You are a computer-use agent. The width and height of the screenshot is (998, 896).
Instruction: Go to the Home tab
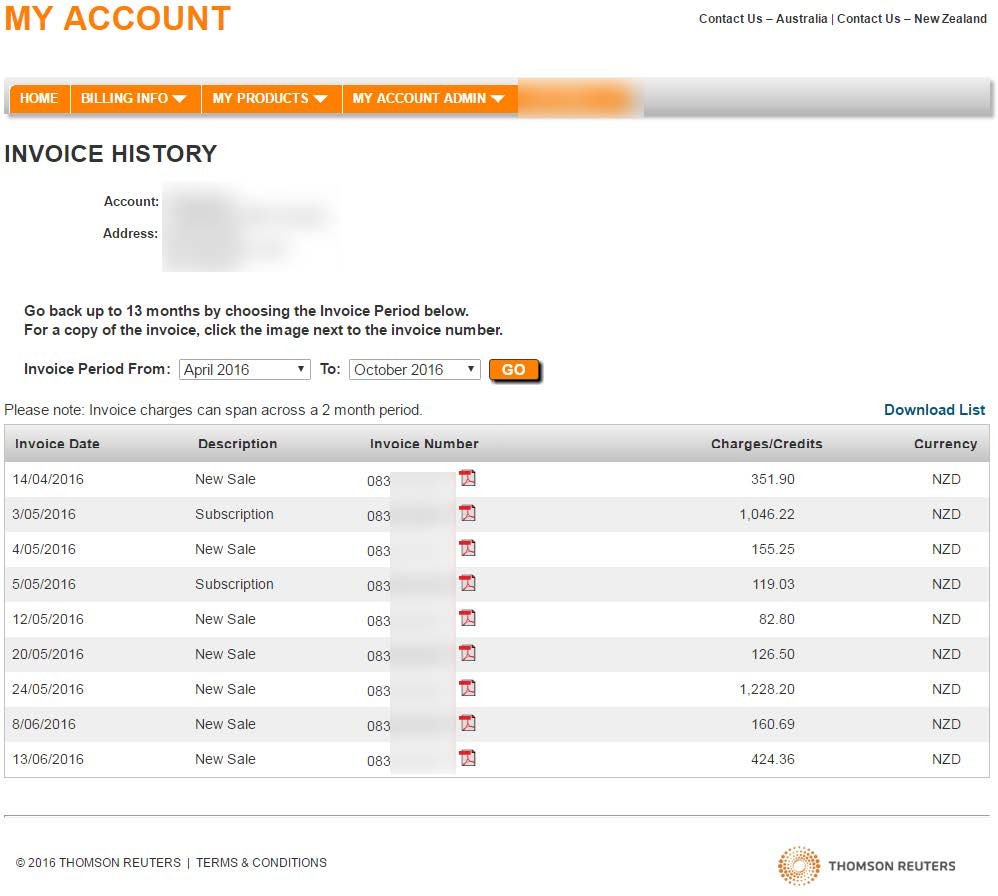tap(39, 98)
